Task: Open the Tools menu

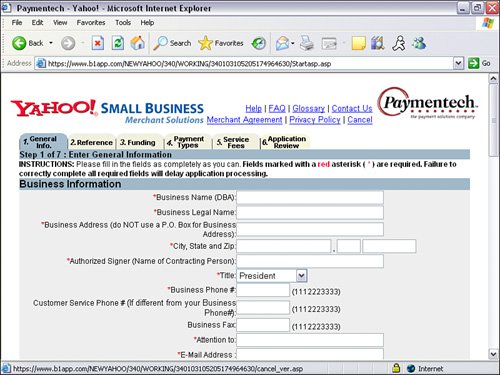Action: [x=123, y=23]
